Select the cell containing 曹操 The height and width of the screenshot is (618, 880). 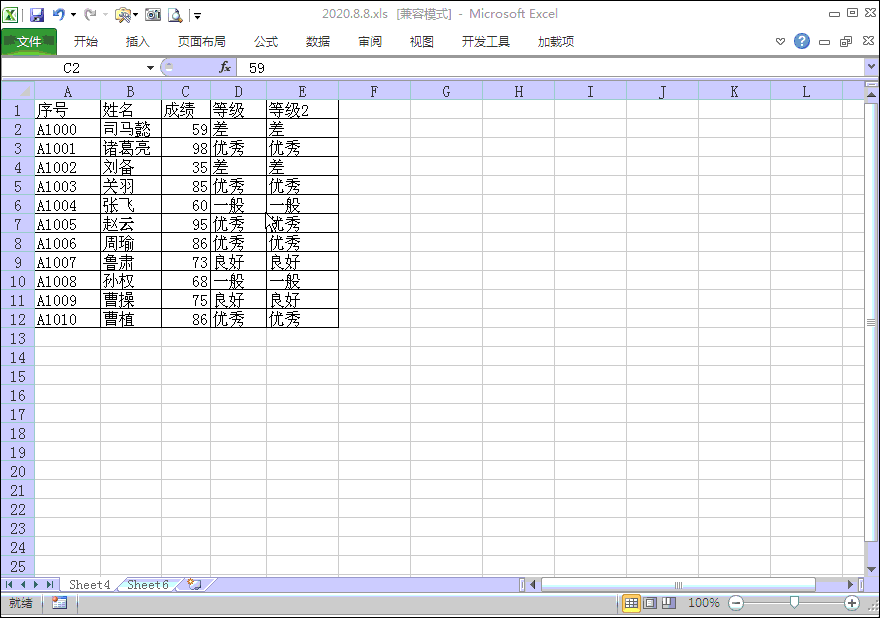coord(131,300)
